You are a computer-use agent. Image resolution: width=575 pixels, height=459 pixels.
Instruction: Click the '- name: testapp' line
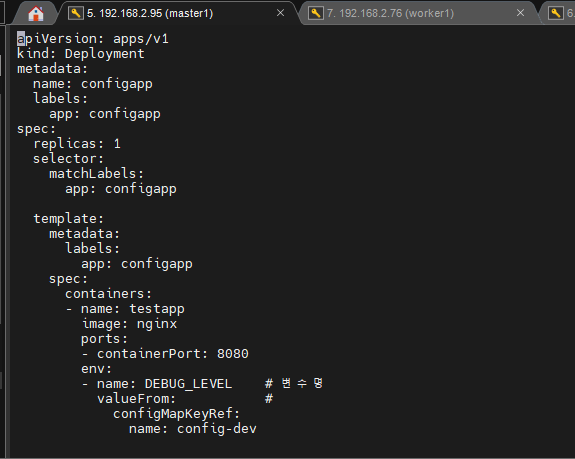point(125,309)
